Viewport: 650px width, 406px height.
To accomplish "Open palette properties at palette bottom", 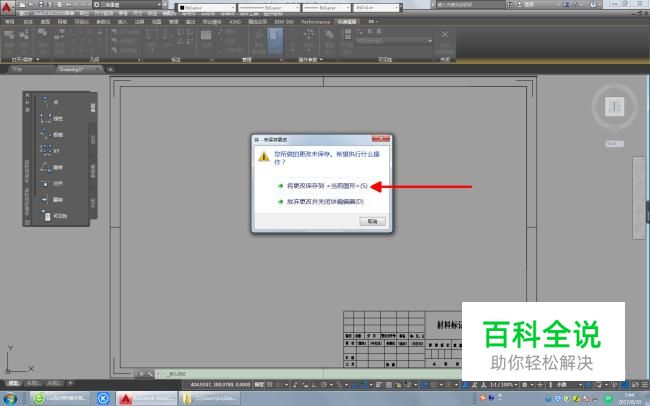I will [x=27, y=222].
